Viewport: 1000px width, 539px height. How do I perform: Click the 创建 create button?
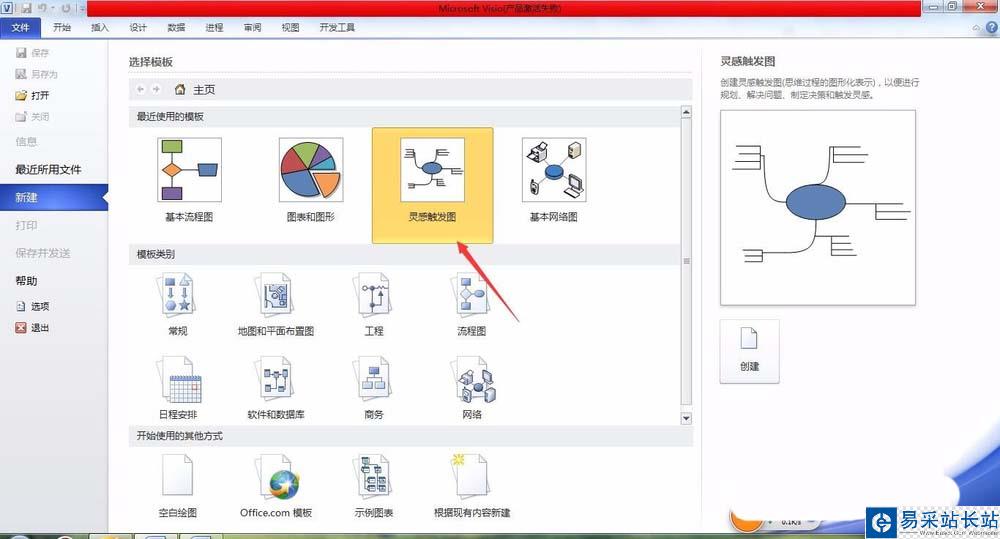749,351
